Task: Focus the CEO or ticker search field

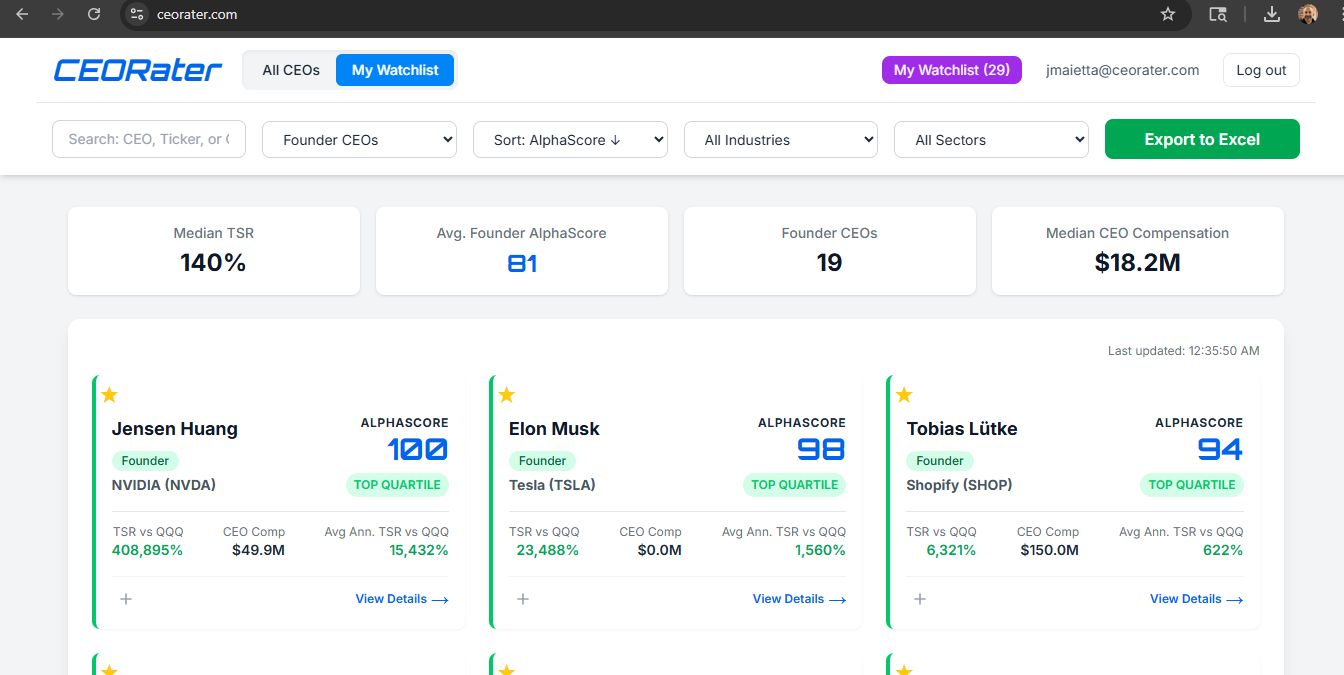Action: (x=149, y=139)
